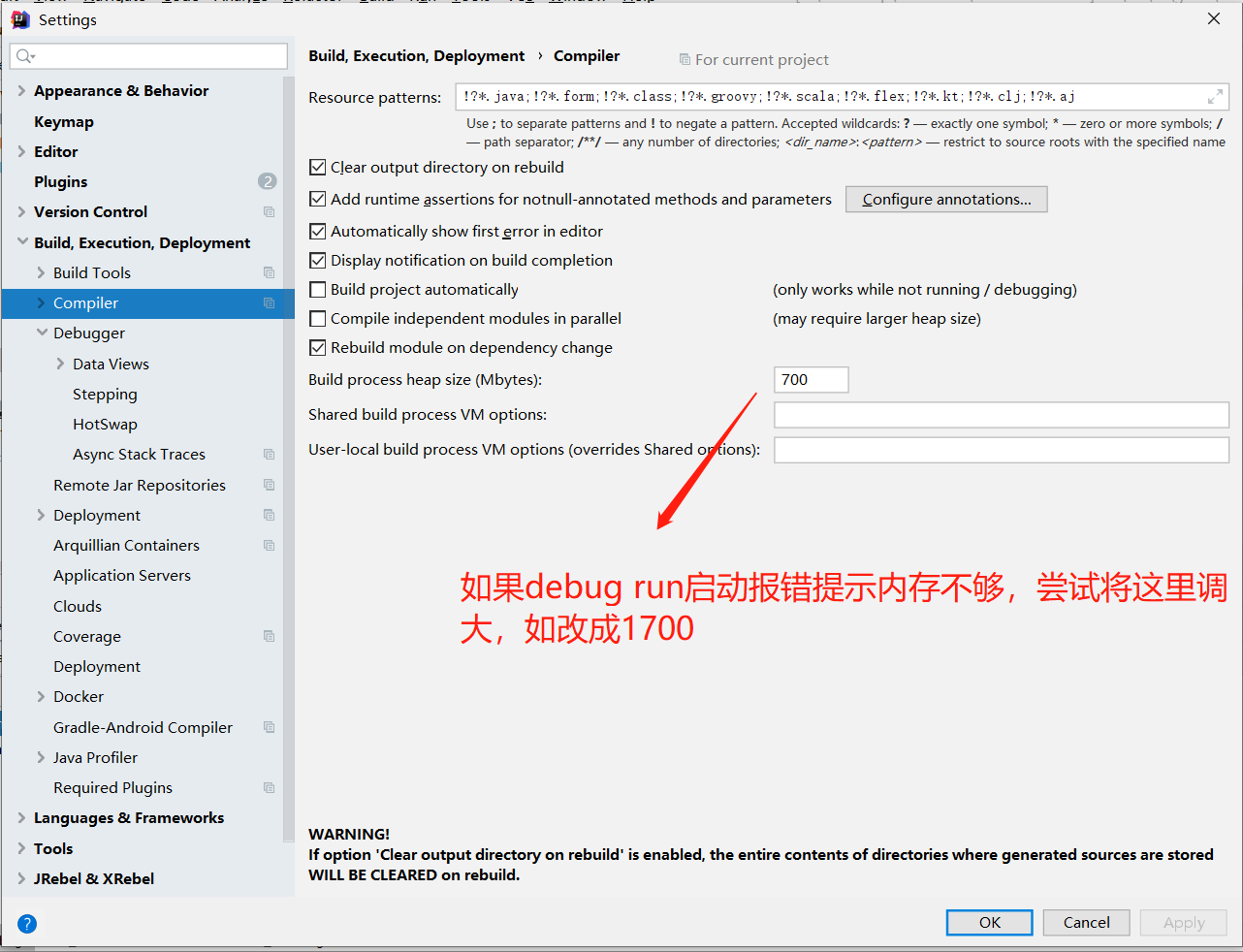Click the Configure annotations button
Screen dimensions: 1243x952
pyautogui.click(x=945, y=200)
